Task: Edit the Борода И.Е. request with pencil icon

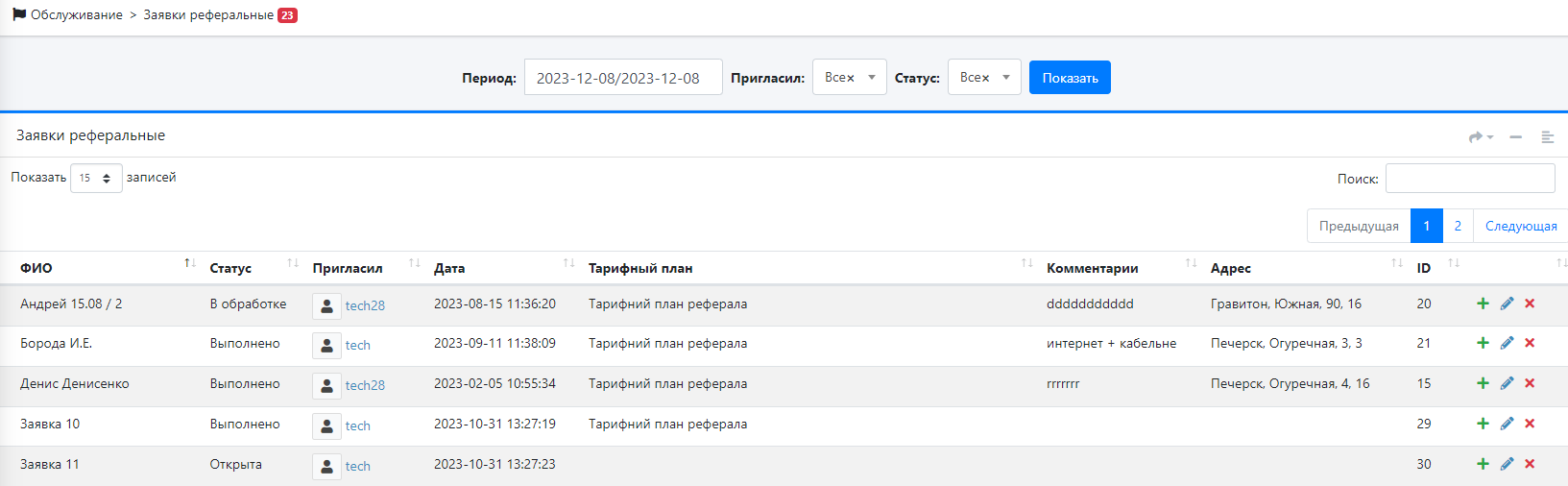Action: click(x=1507, y=343)
